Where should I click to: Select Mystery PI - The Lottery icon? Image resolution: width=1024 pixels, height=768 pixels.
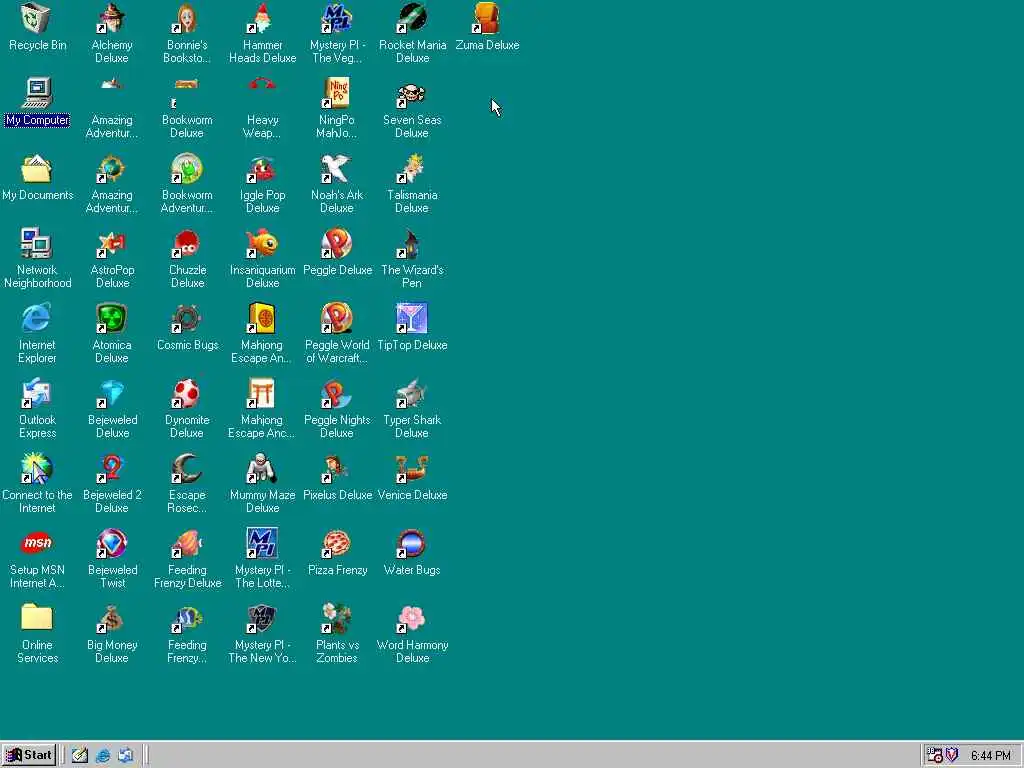262,544
